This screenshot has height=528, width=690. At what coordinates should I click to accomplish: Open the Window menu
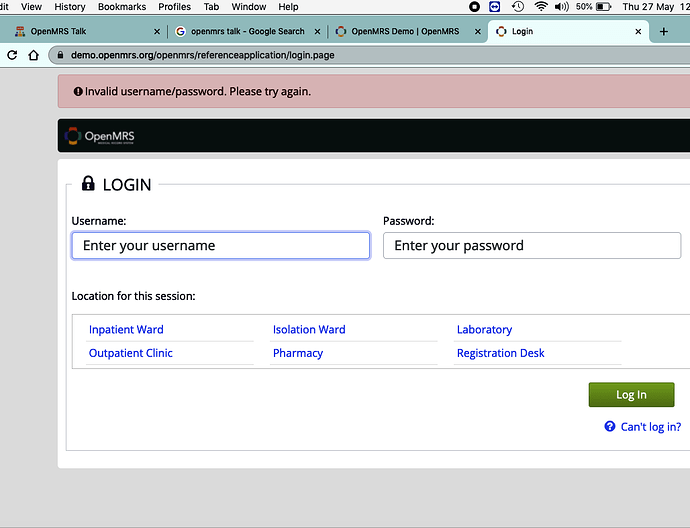click(x=249, y=7)
